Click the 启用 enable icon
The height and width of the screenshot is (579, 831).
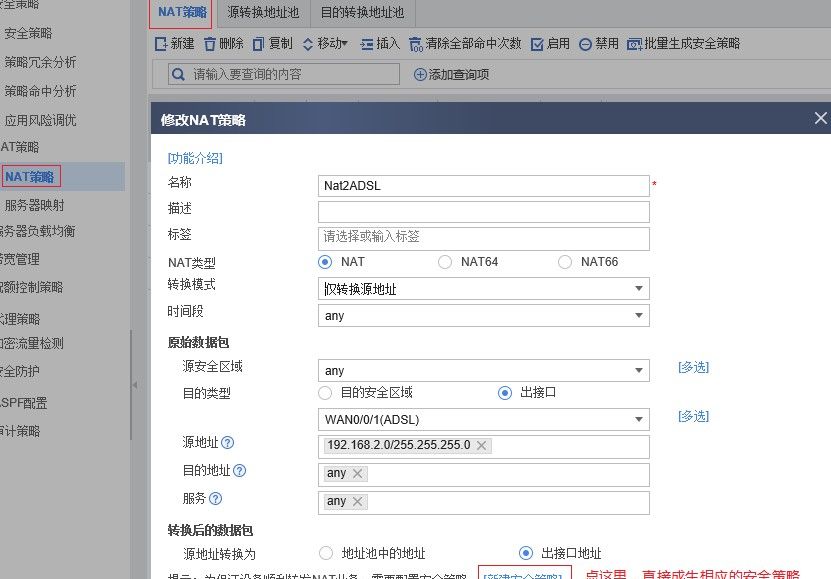551,44
